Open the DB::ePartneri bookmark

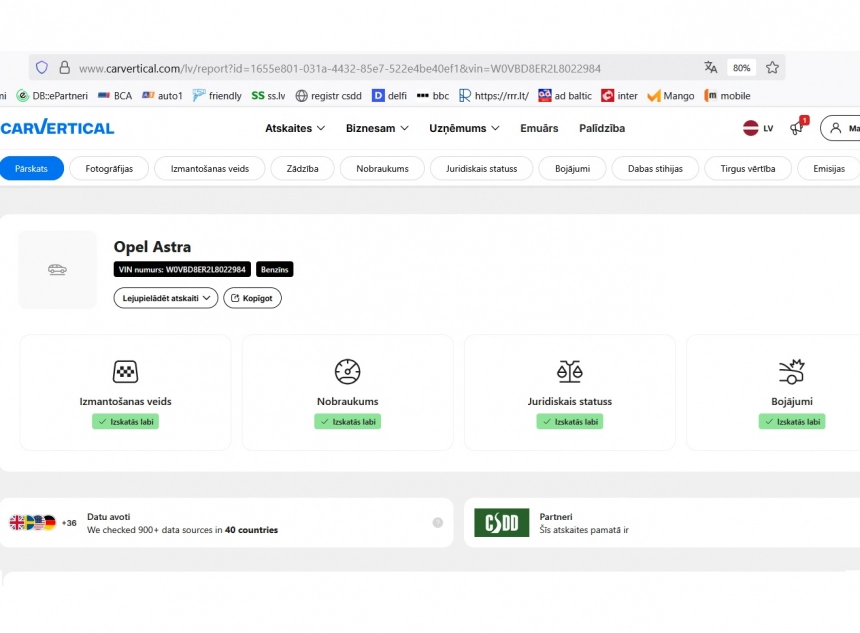(x=52, y=96)
